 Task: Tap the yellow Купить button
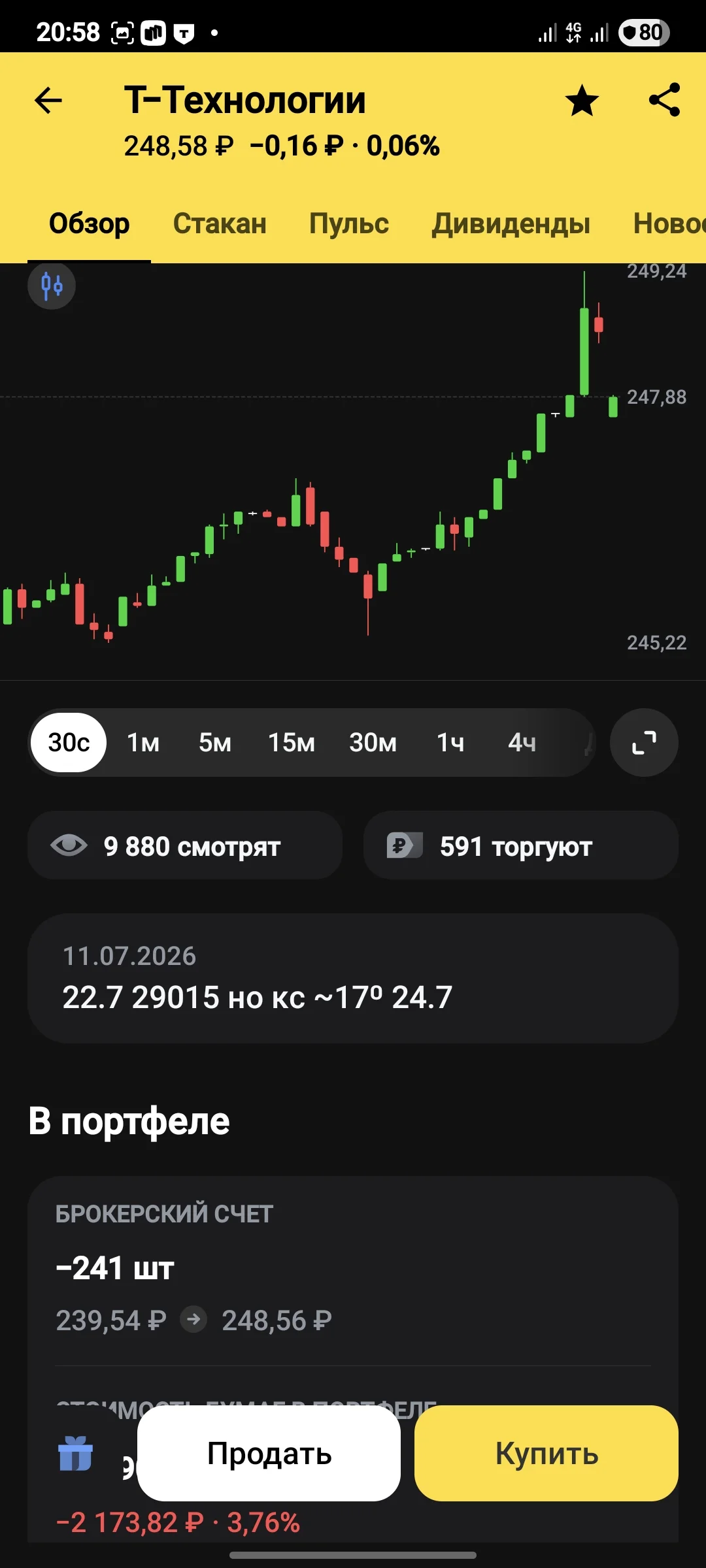coord(546,1453)
